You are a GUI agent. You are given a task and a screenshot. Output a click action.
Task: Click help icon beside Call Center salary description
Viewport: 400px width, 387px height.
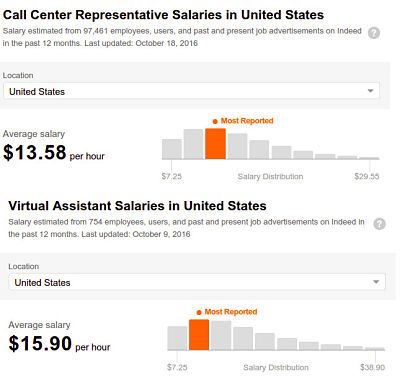coord(374,33)
